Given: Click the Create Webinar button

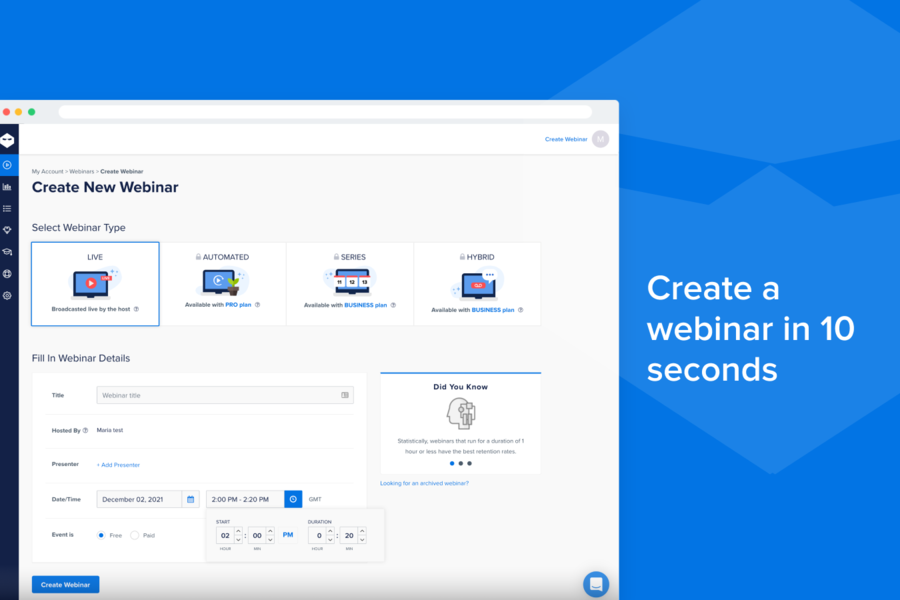Looking at the screenshot, I should tap(65, 584).
